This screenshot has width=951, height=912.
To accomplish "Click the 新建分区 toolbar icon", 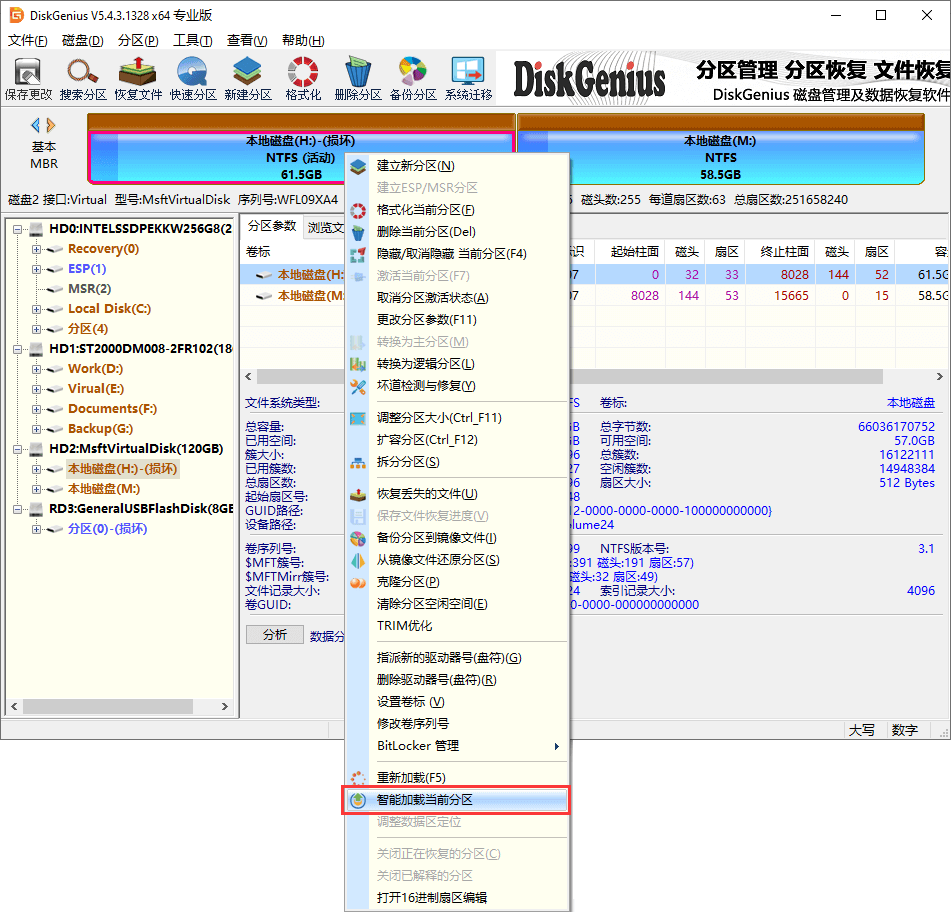I will [x=247, y=78].
